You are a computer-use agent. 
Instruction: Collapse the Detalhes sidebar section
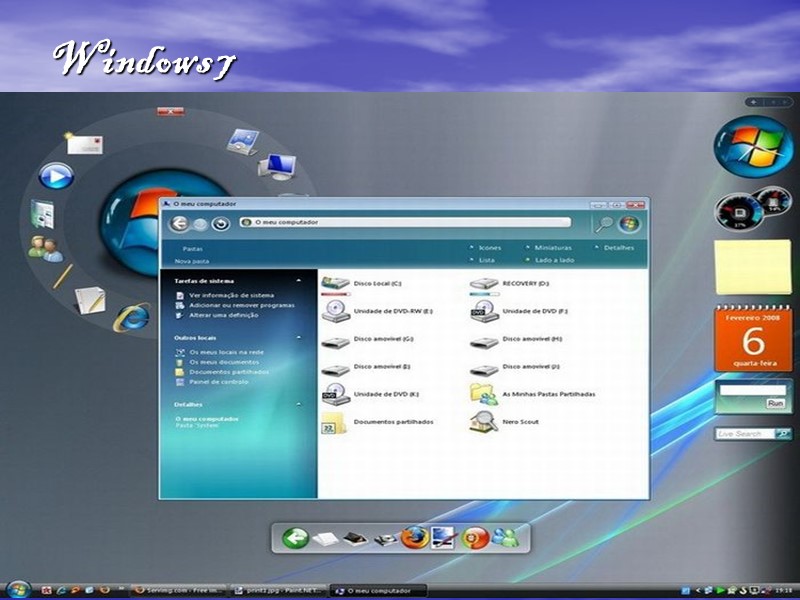tap(299, 404)
